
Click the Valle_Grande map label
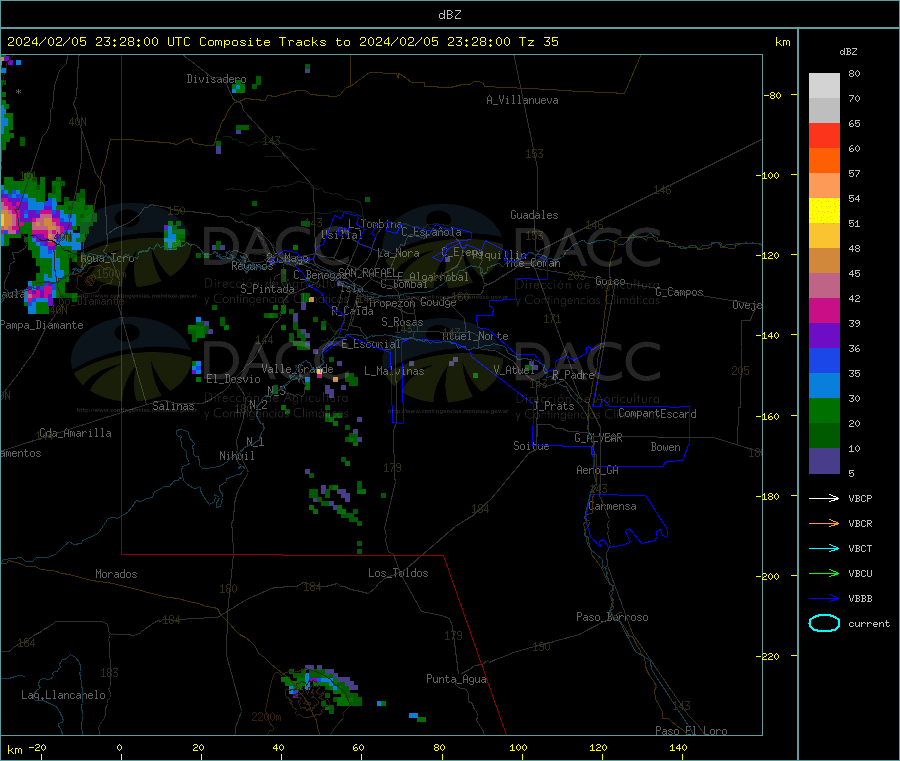(297, 369)
